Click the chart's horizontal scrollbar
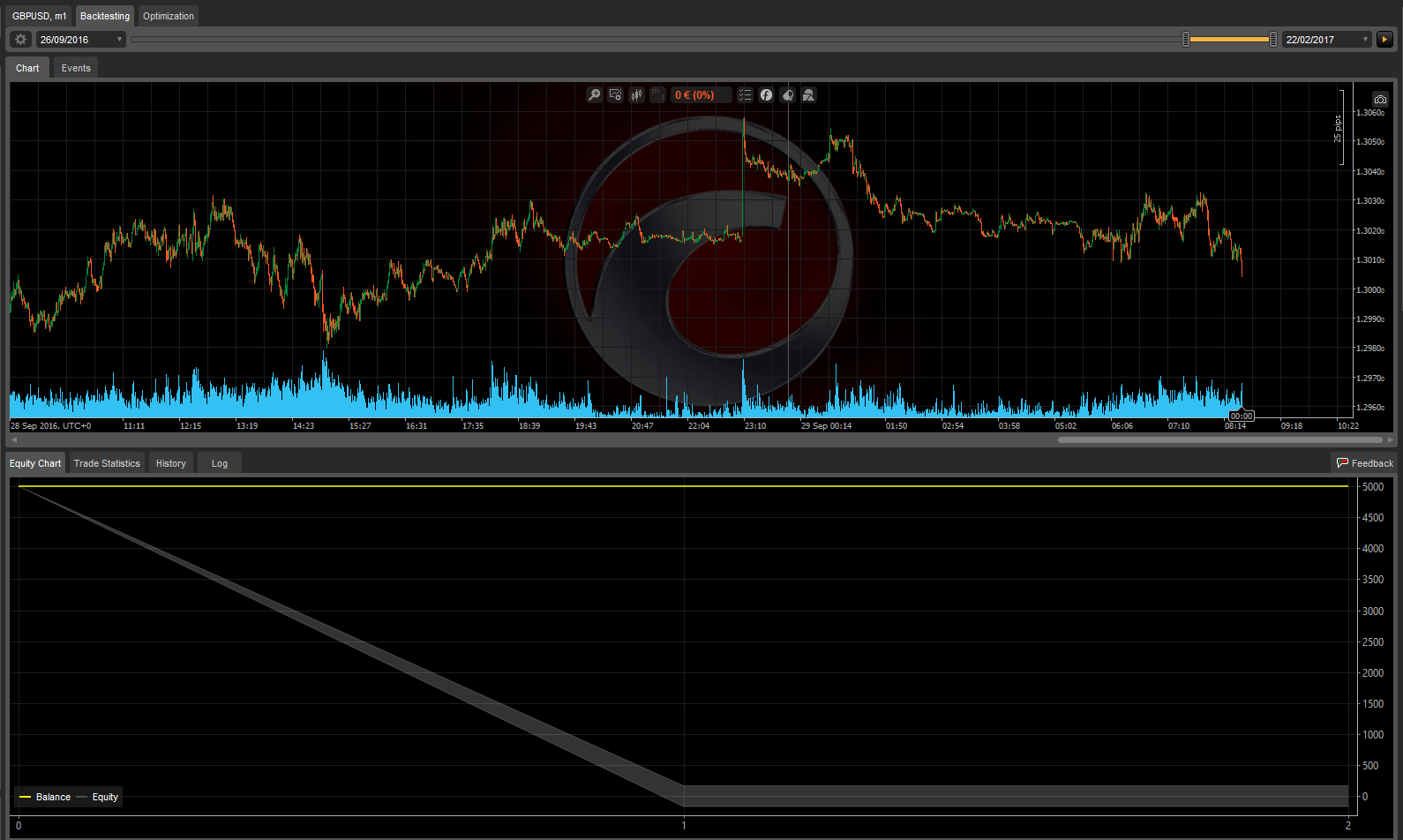This screenshot has height=840, width=1403. tap(1219, 439)
